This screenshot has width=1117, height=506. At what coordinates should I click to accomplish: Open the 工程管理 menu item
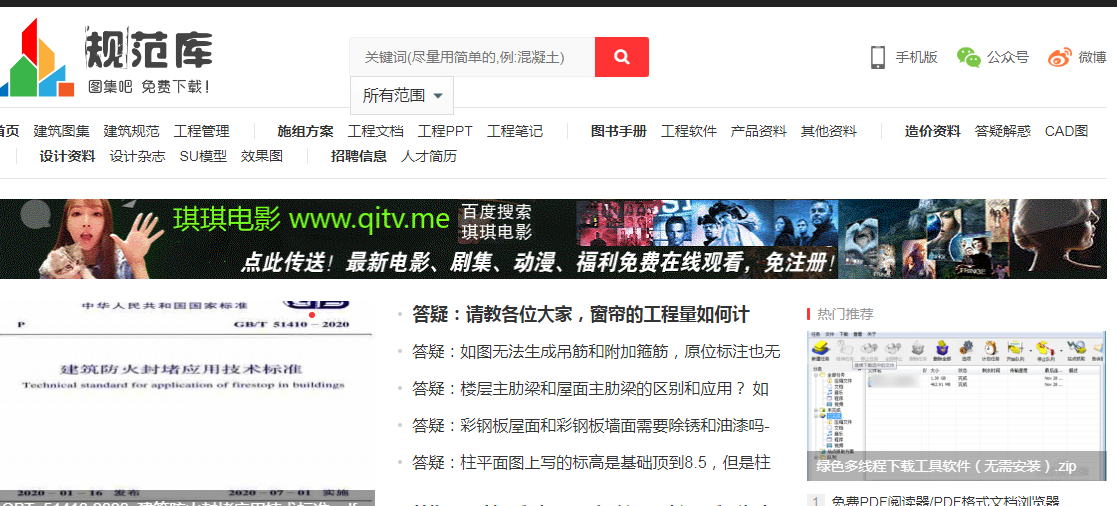pos(202,131)
